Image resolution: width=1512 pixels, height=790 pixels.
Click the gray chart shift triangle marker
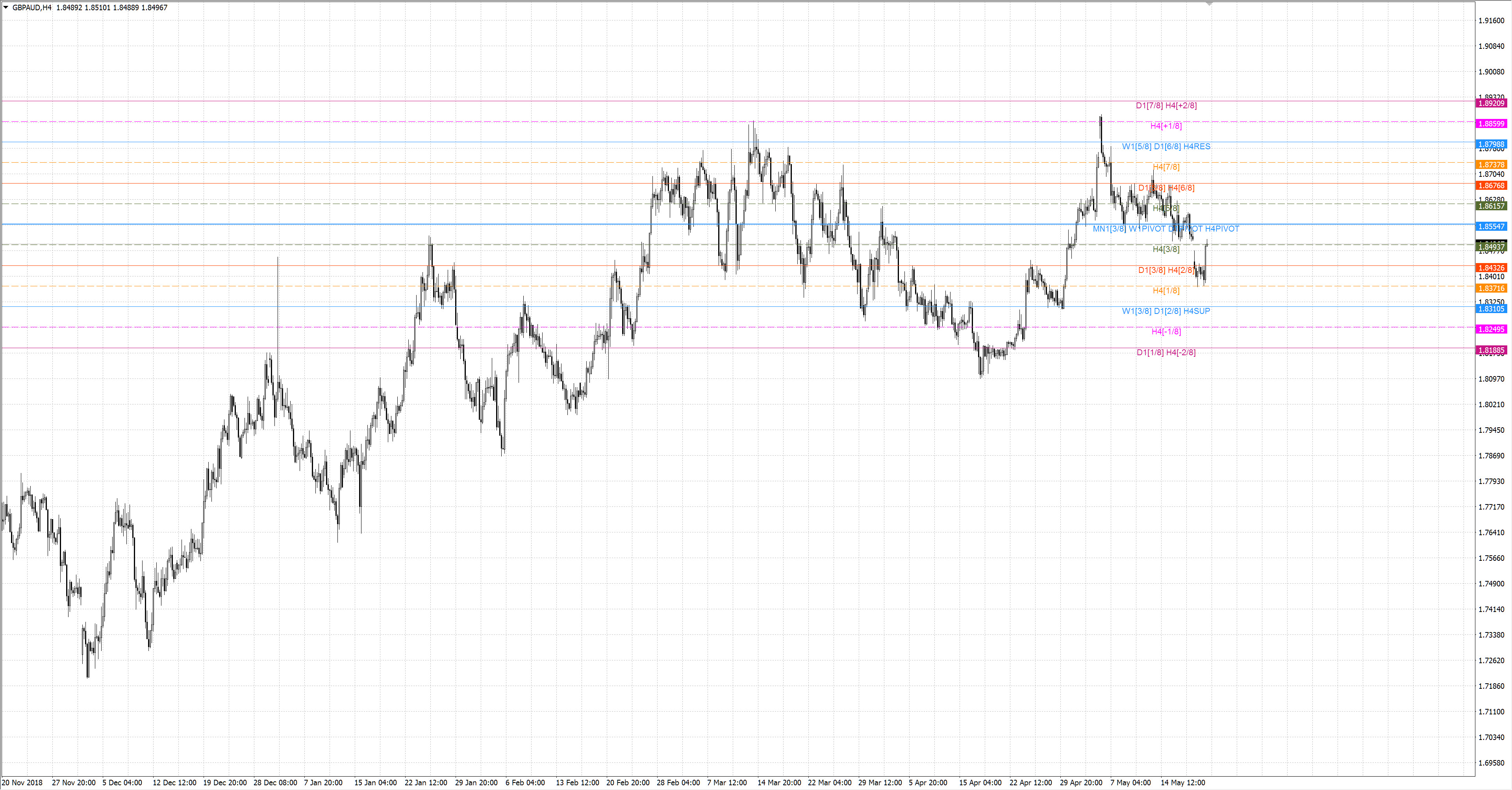click(1209, 4)
